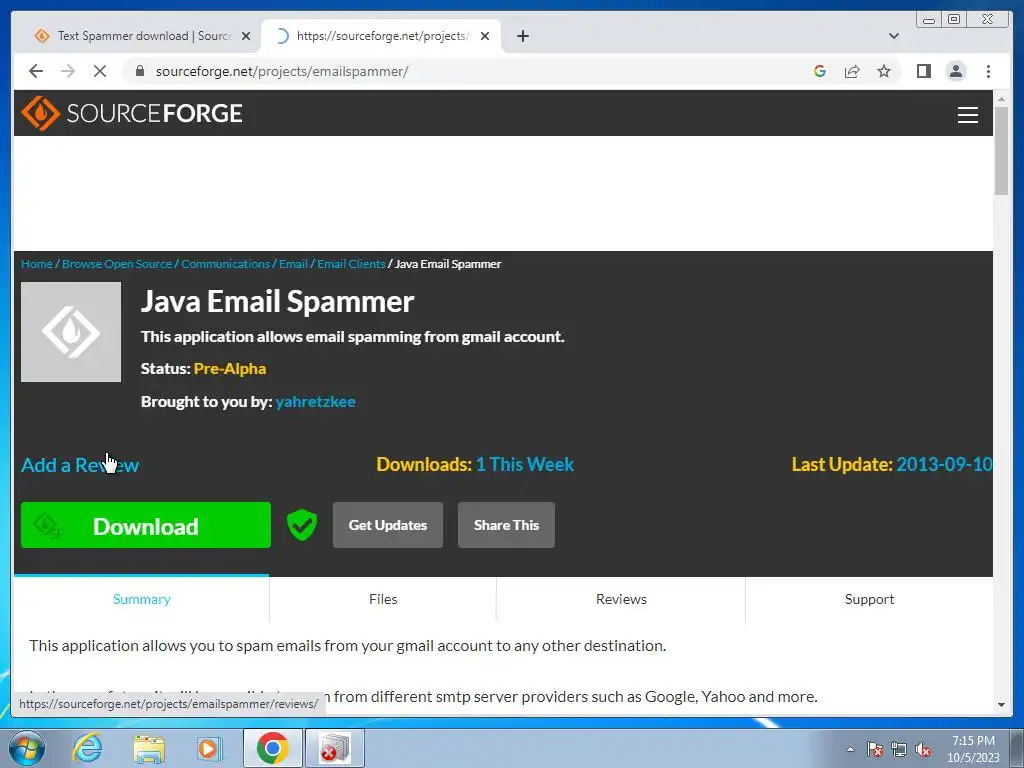Click the Home breadcrumb link
The height and width of the screenshot is (768, 1024).
coord(37,264)
